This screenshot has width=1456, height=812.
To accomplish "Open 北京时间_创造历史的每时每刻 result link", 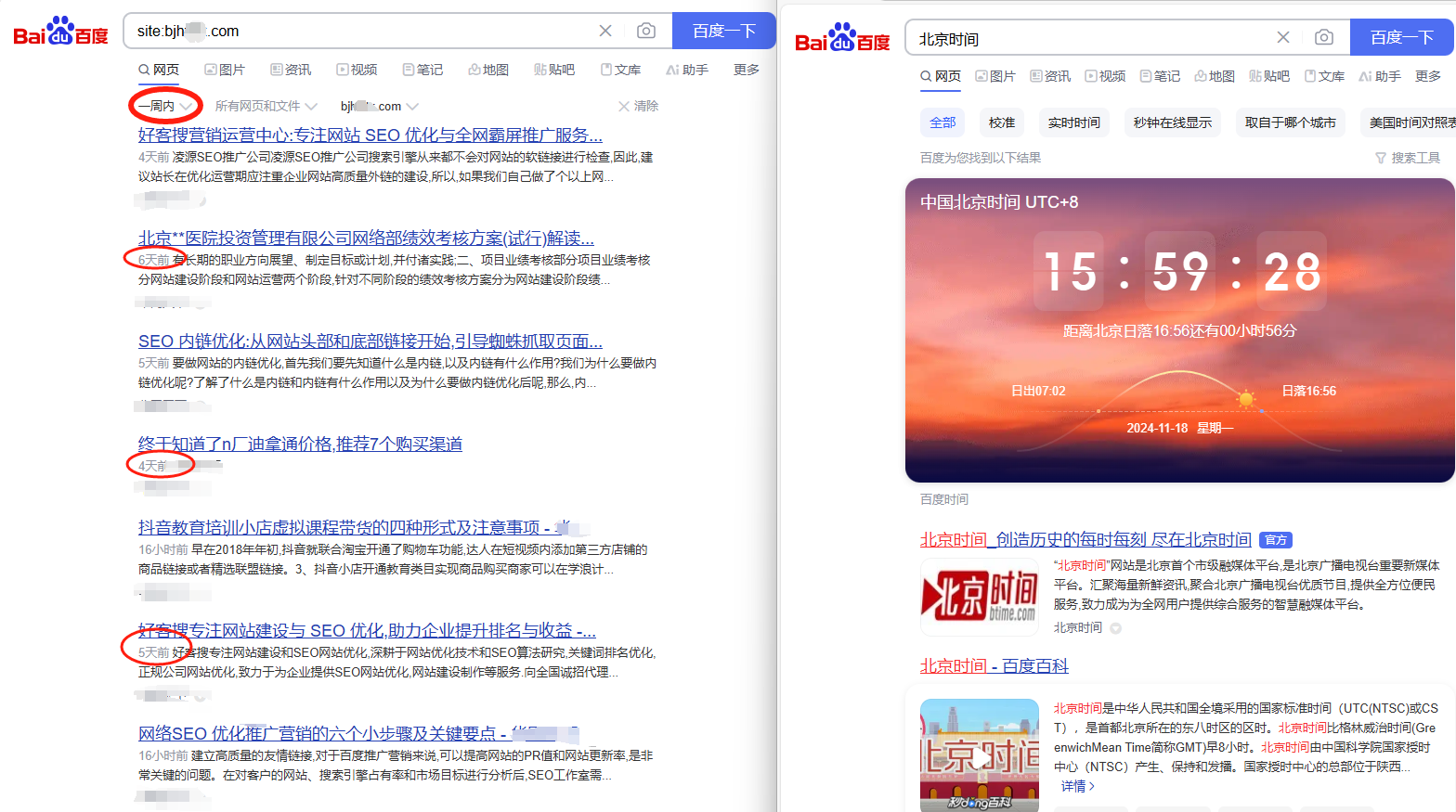I will pyautogui.click(x=1085, y=539).
